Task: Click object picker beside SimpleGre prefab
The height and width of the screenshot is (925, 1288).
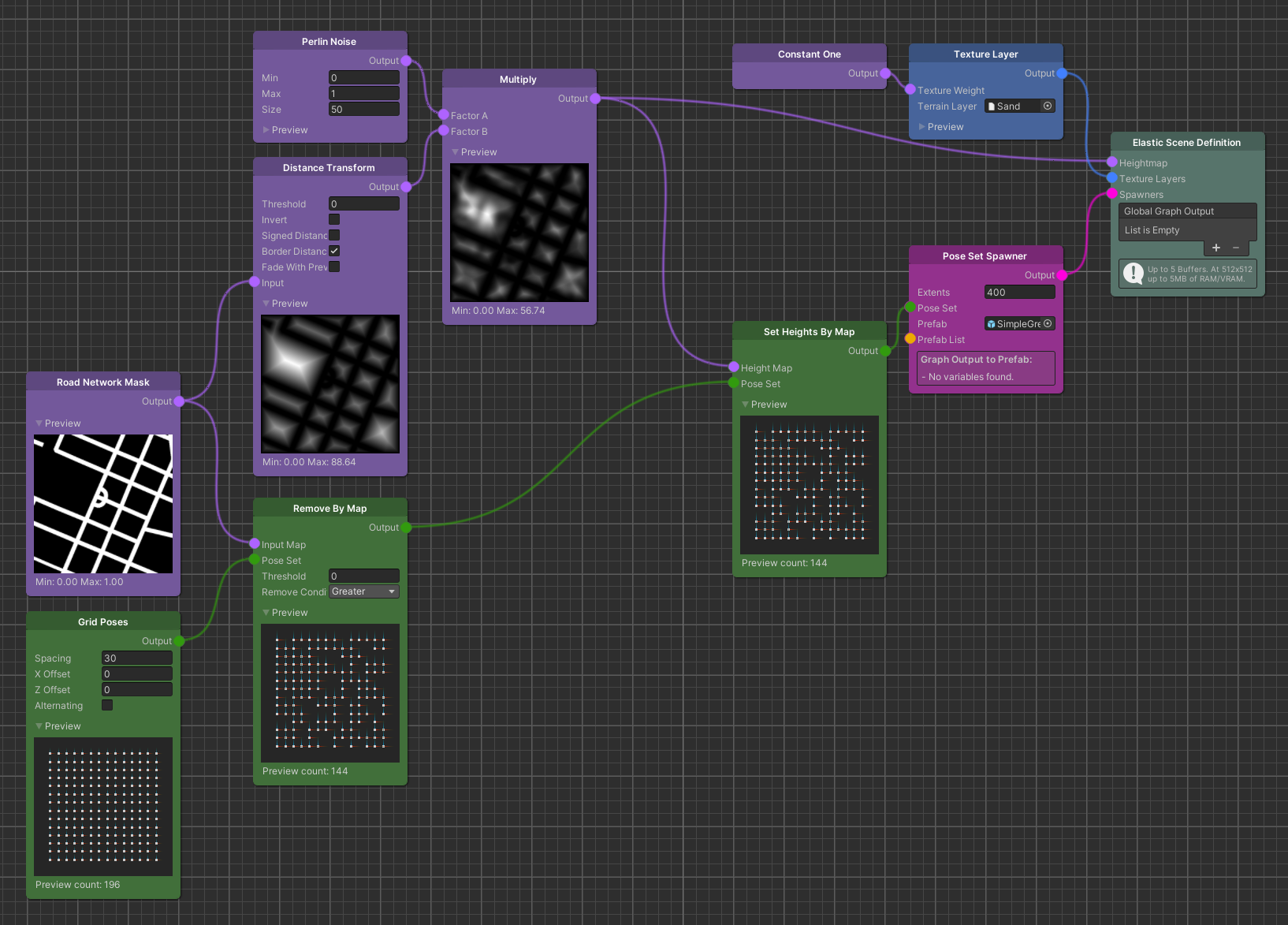Action: (x=1048, y=323)
